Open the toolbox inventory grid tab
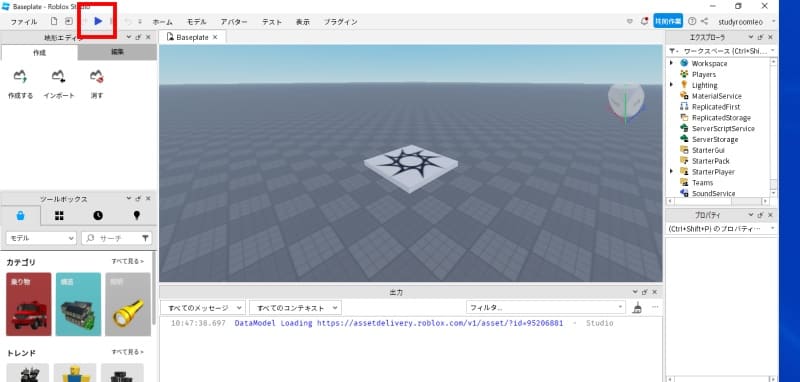Screen dimensions: 800x382 tap(59, 216)
